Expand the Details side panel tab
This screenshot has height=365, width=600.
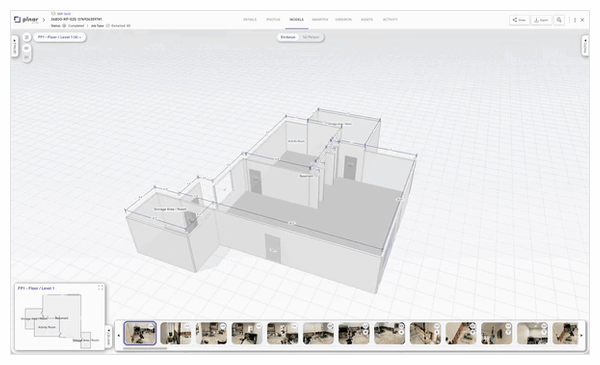click(15, 46)
